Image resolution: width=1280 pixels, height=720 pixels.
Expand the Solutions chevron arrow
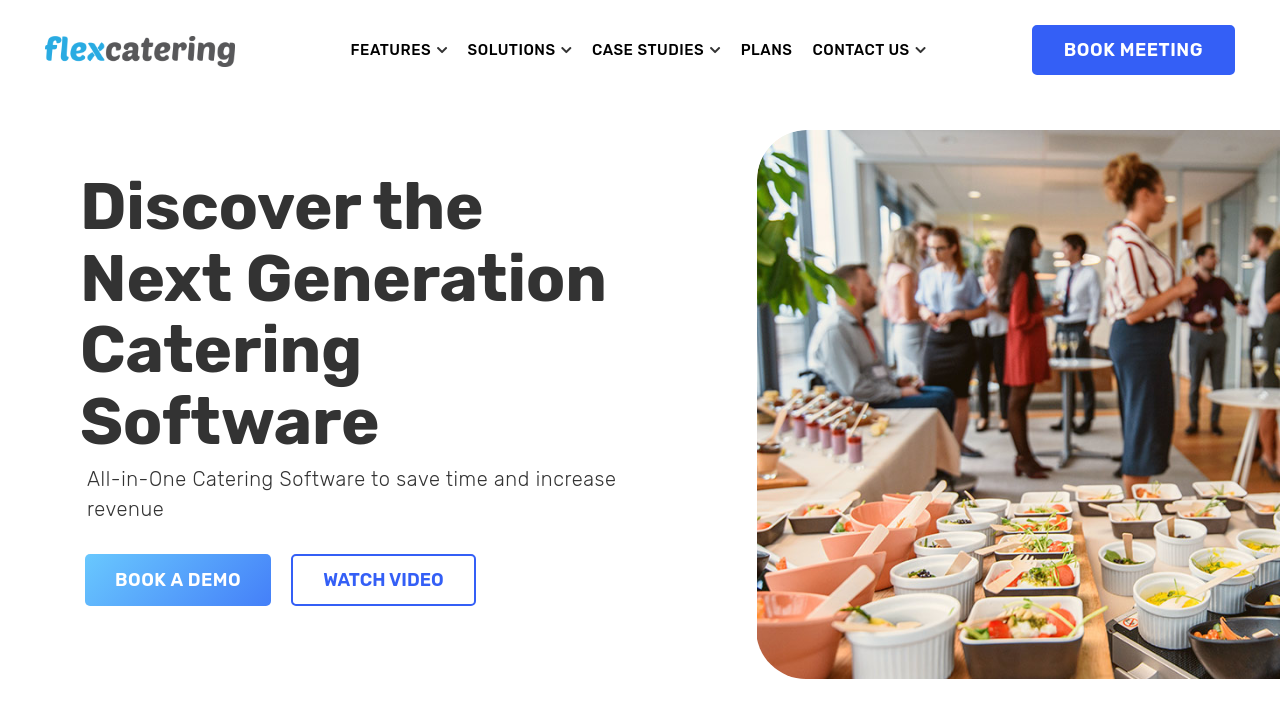click(x=566, y=50)
